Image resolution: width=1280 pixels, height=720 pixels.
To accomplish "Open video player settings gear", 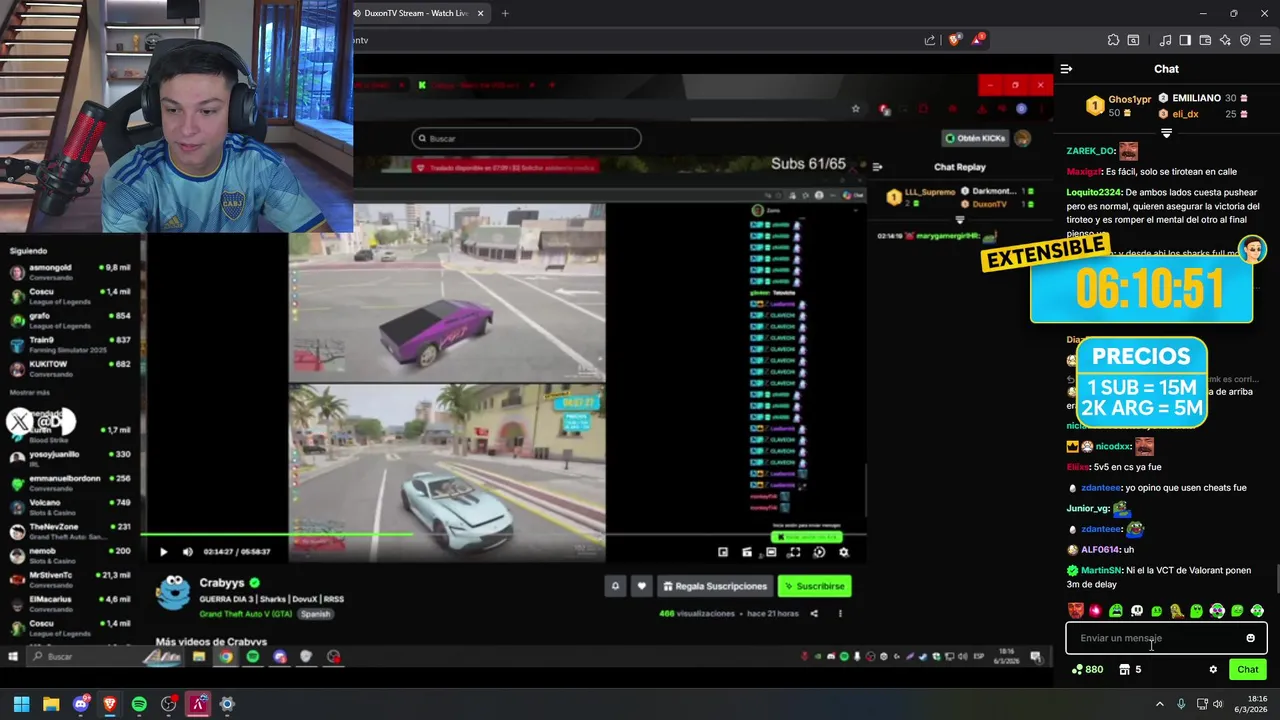I will click(x=843, y=552).
